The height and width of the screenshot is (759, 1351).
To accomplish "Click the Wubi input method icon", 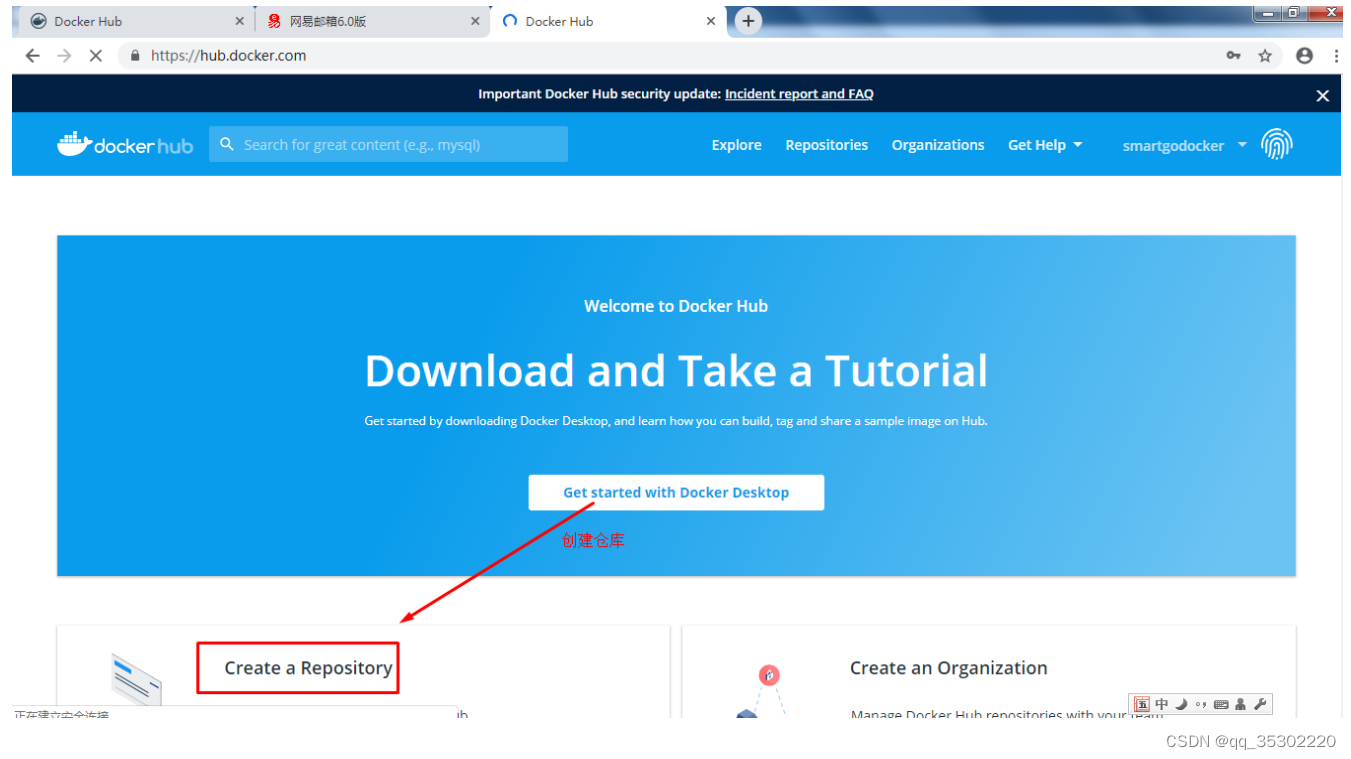I will pos(1142,704).
